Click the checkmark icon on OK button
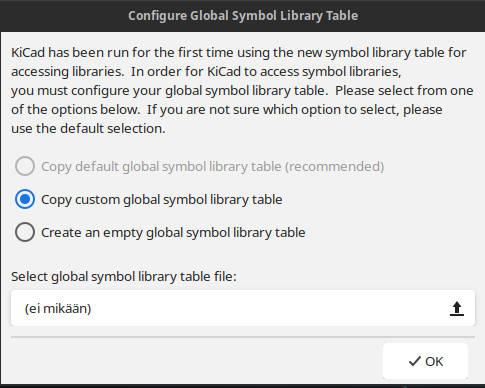Viewport: 485px width, 388px height. (415, 361)
